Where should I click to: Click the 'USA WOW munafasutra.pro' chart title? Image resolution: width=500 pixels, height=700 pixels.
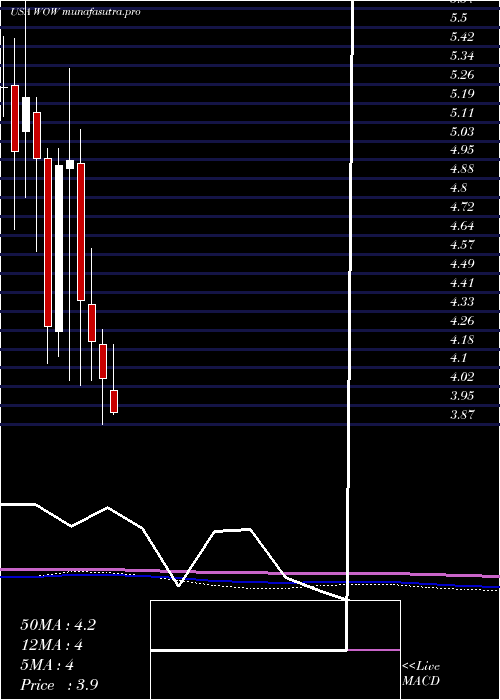(x=75, y=12)
